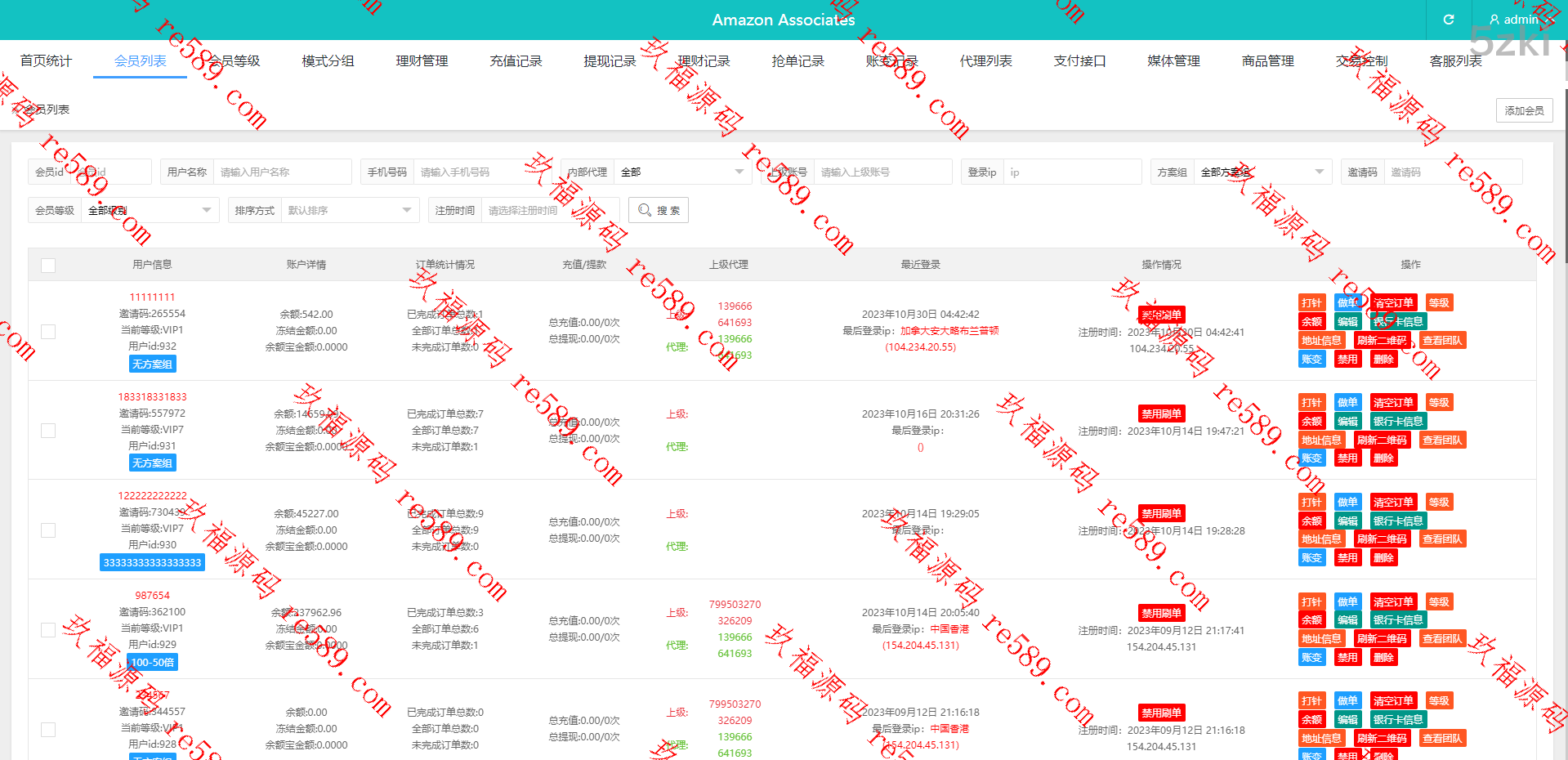Click 禁用刷单 for user 183318331833
Viewport: 1568px width, 760px height.
pos(1161,414)
